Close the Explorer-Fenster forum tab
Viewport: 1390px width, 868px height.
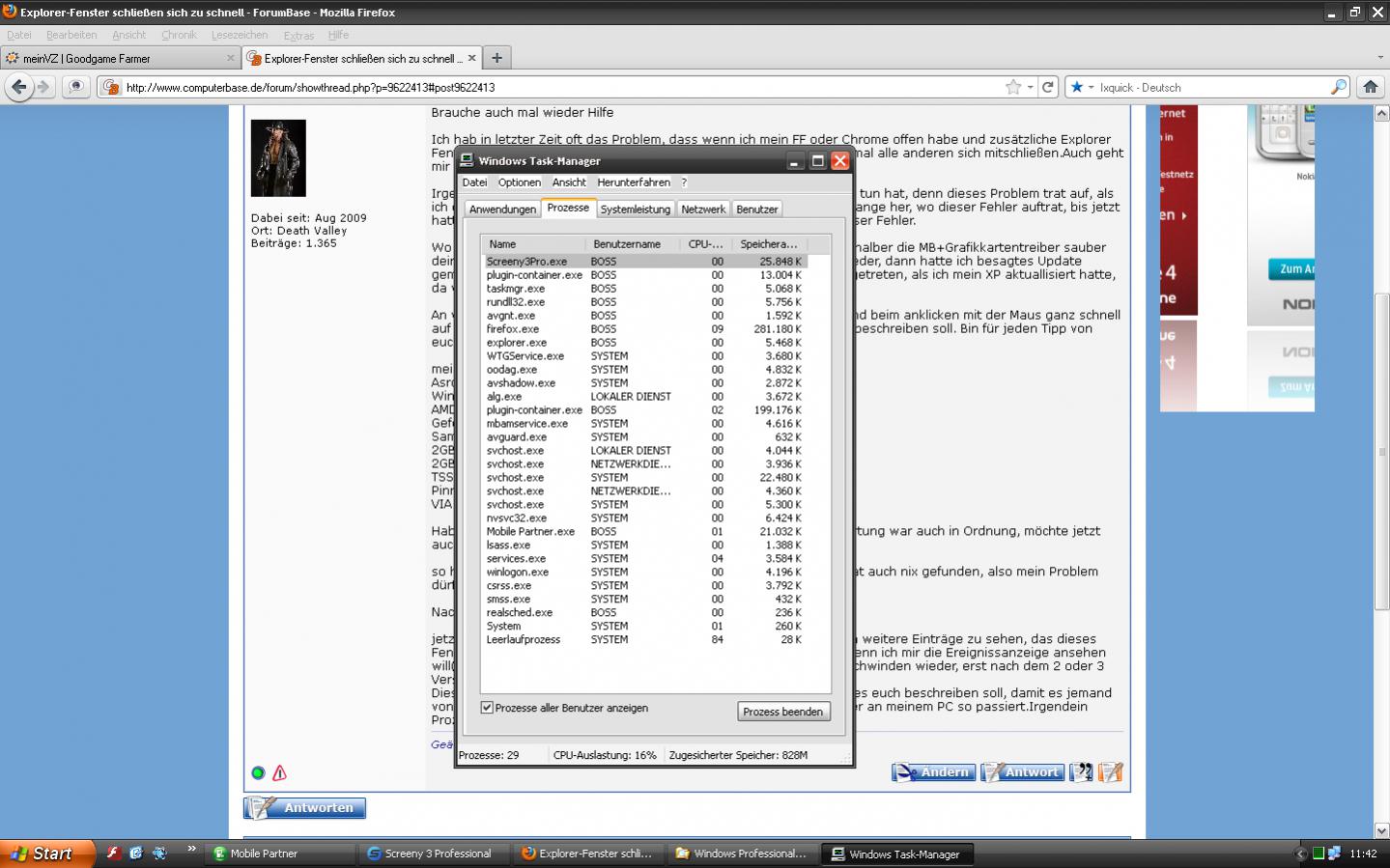tap(471, 58)
